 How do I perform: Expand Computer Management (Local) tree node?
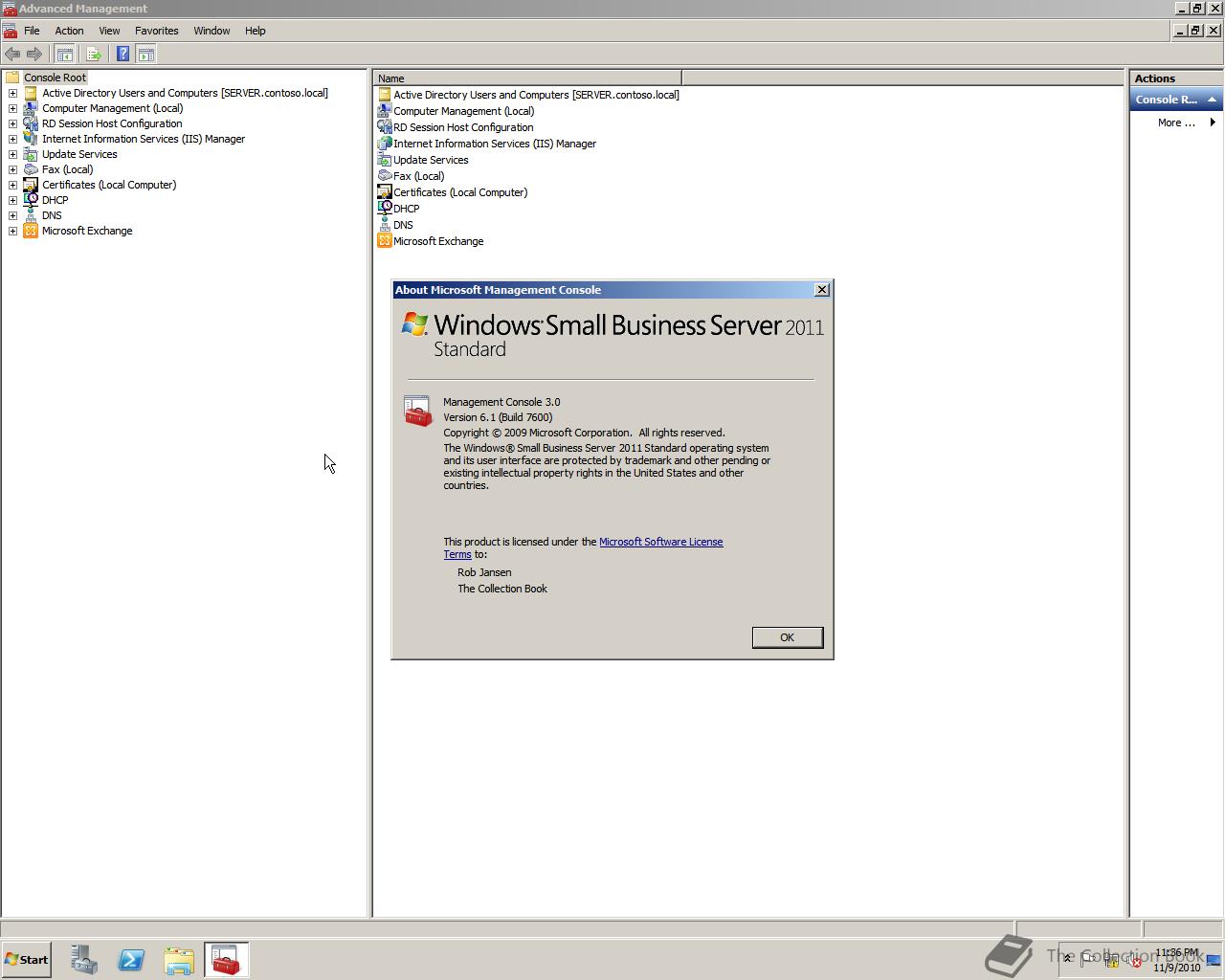click(12, 108)
